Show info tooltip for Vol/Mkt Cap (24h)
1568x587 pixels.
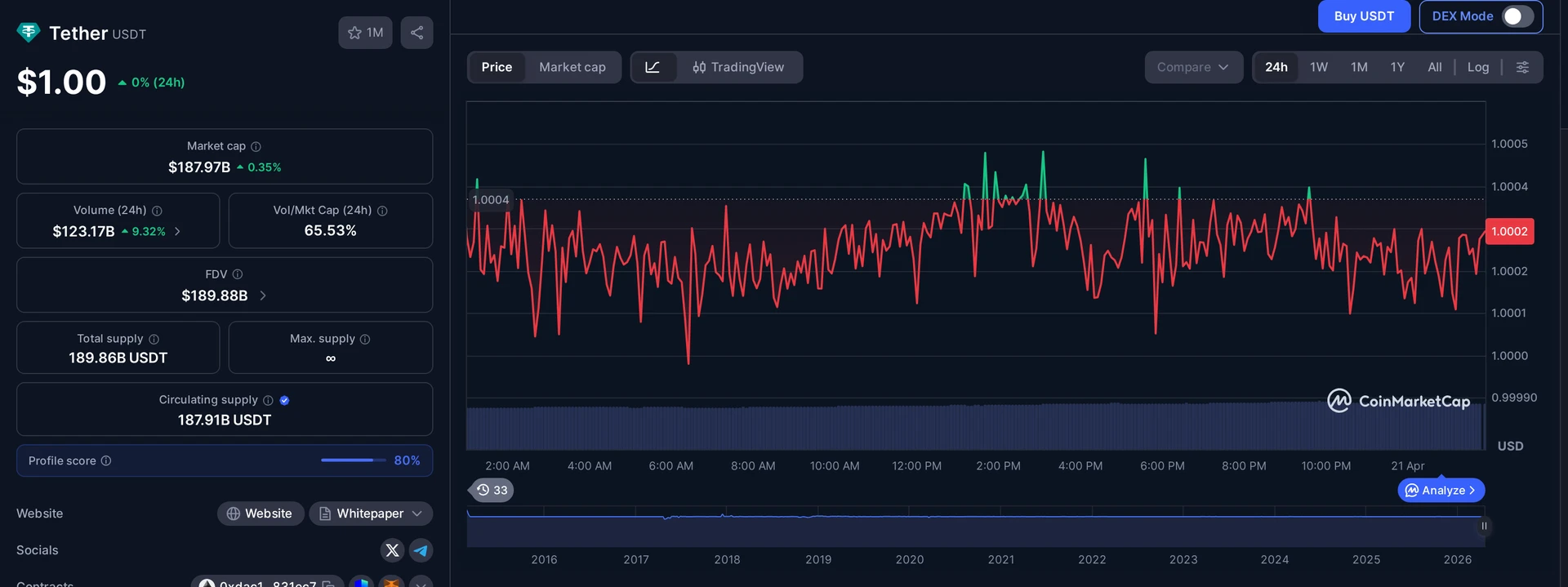(382, 211)
